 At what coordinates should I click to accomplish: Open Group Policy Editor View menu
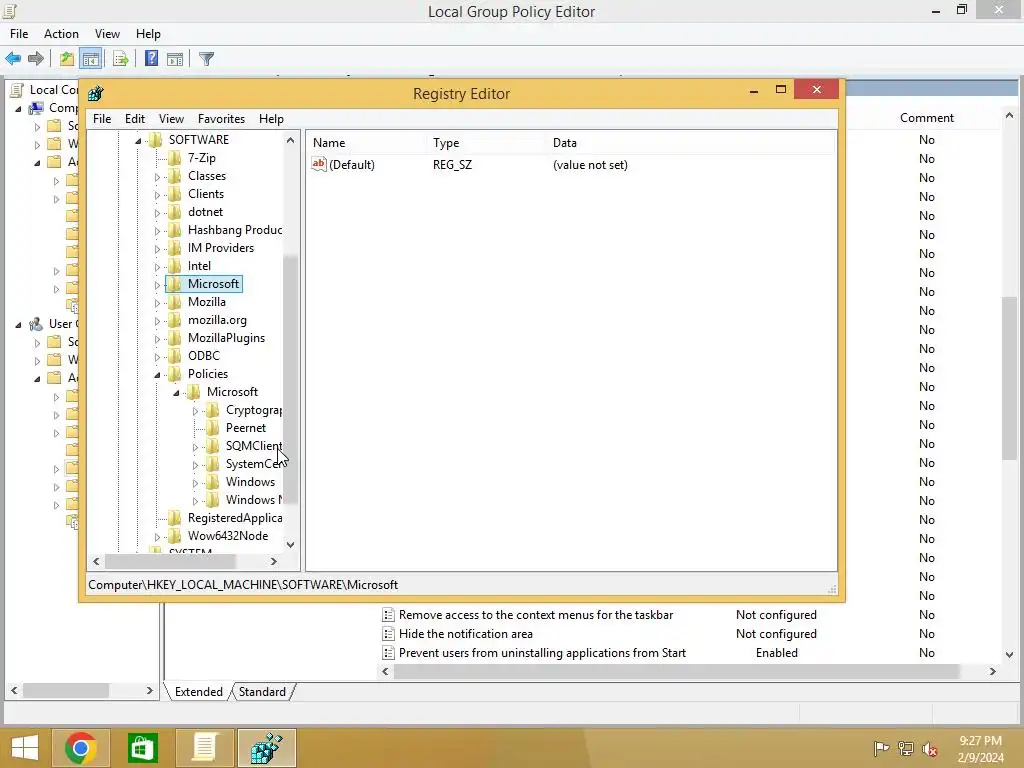coord(107,34)
